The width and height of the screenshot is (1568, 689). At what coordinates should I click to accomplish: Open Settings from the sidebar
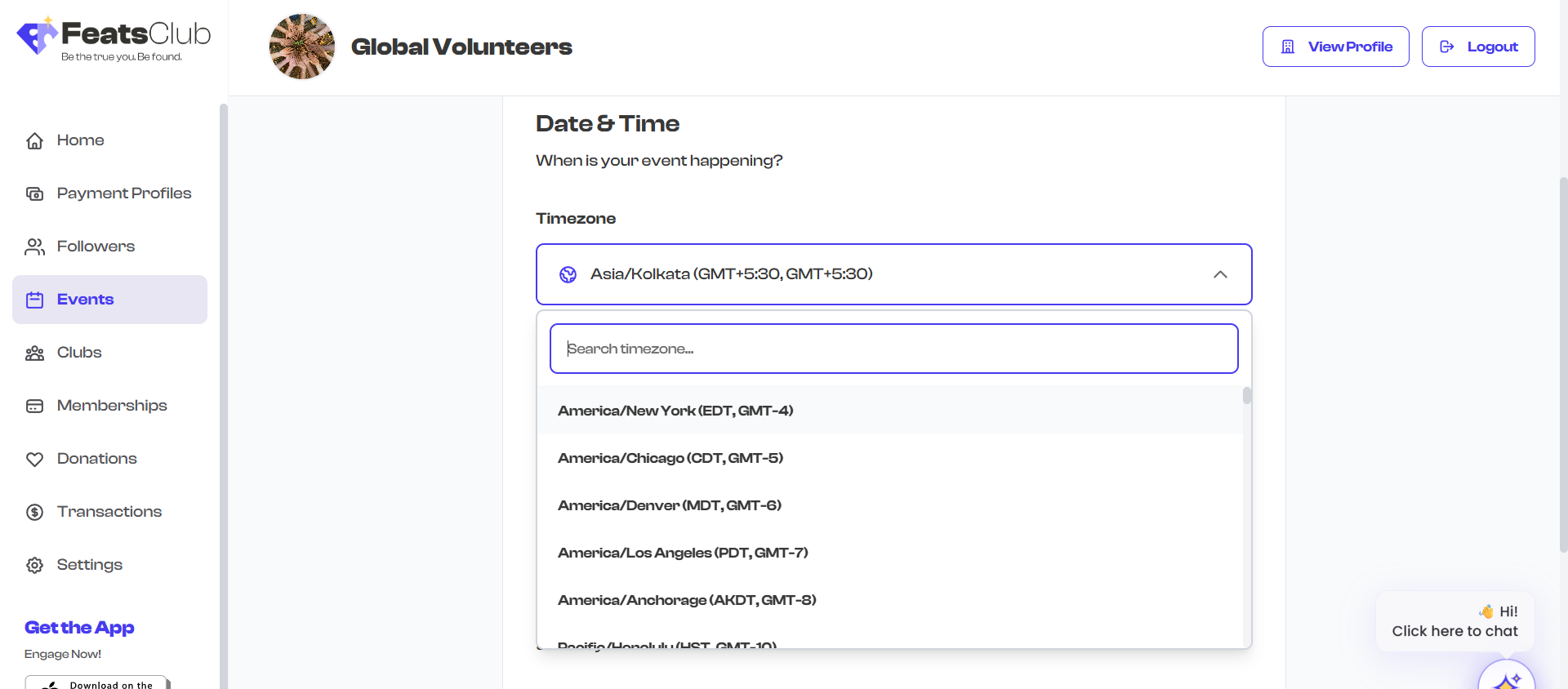pos(110,565)
